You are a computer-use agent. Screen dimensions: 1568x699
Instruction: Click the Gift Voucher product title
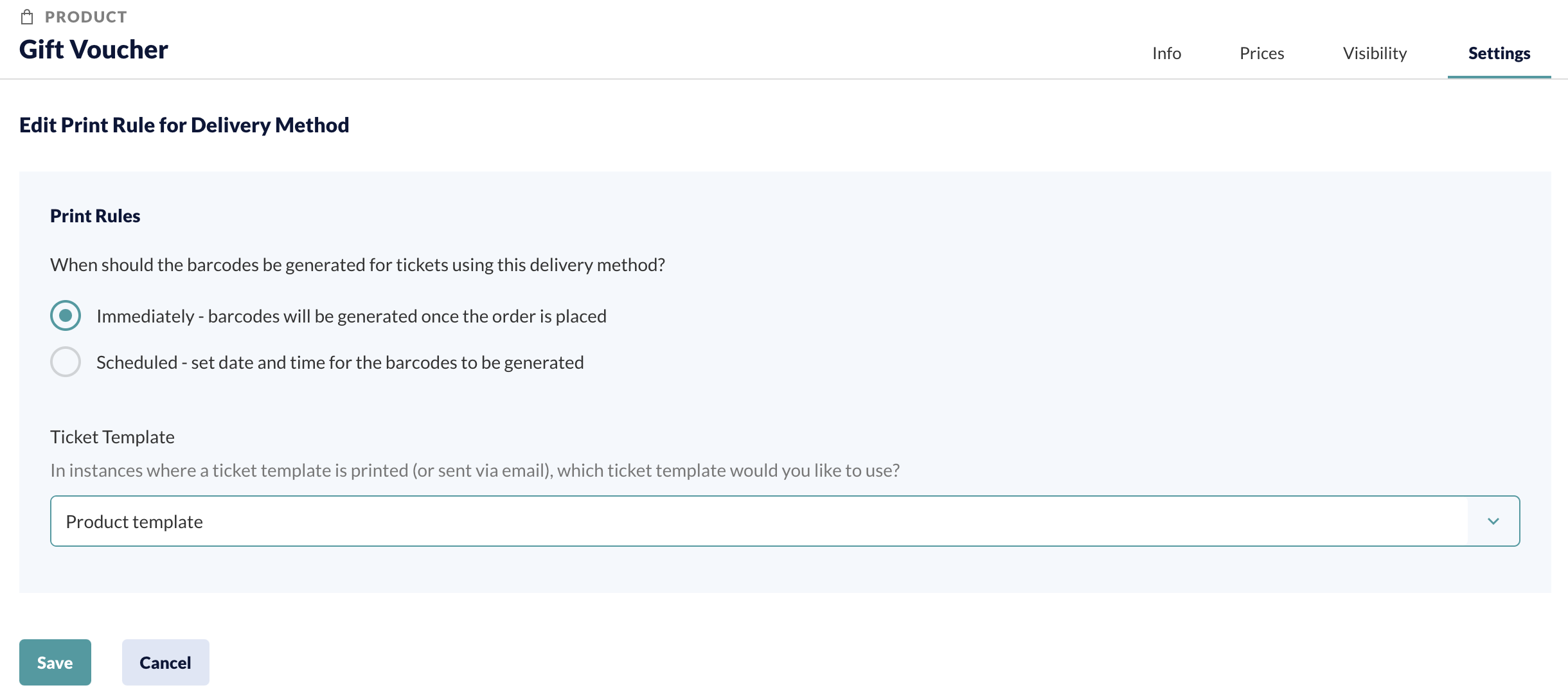pos(94,49)
